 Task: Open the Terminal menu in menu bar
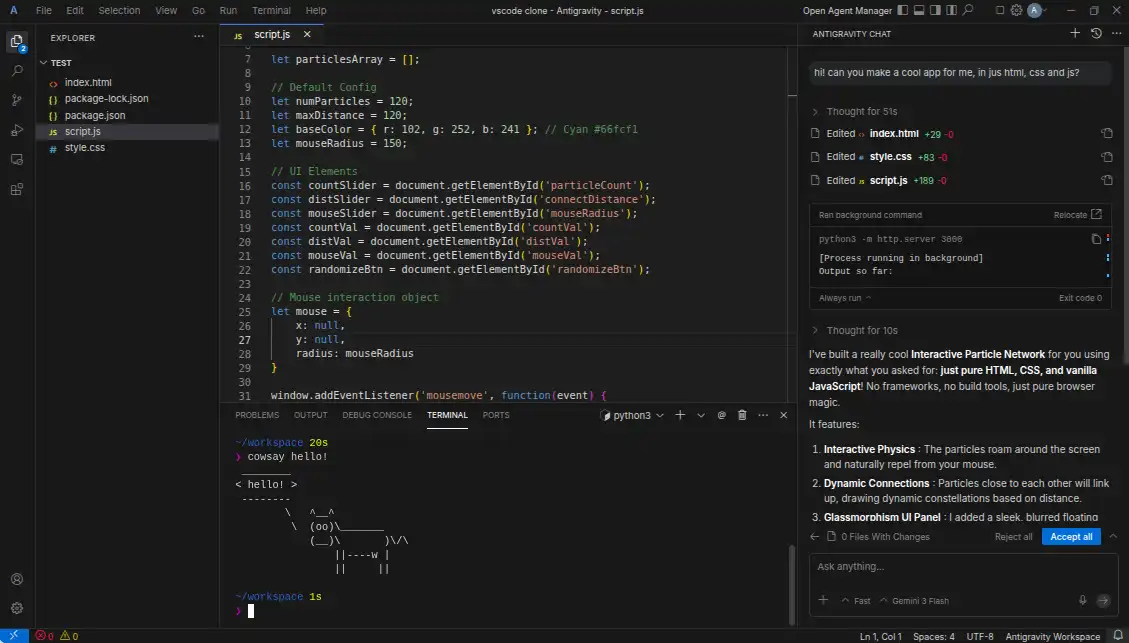(271, 10)
